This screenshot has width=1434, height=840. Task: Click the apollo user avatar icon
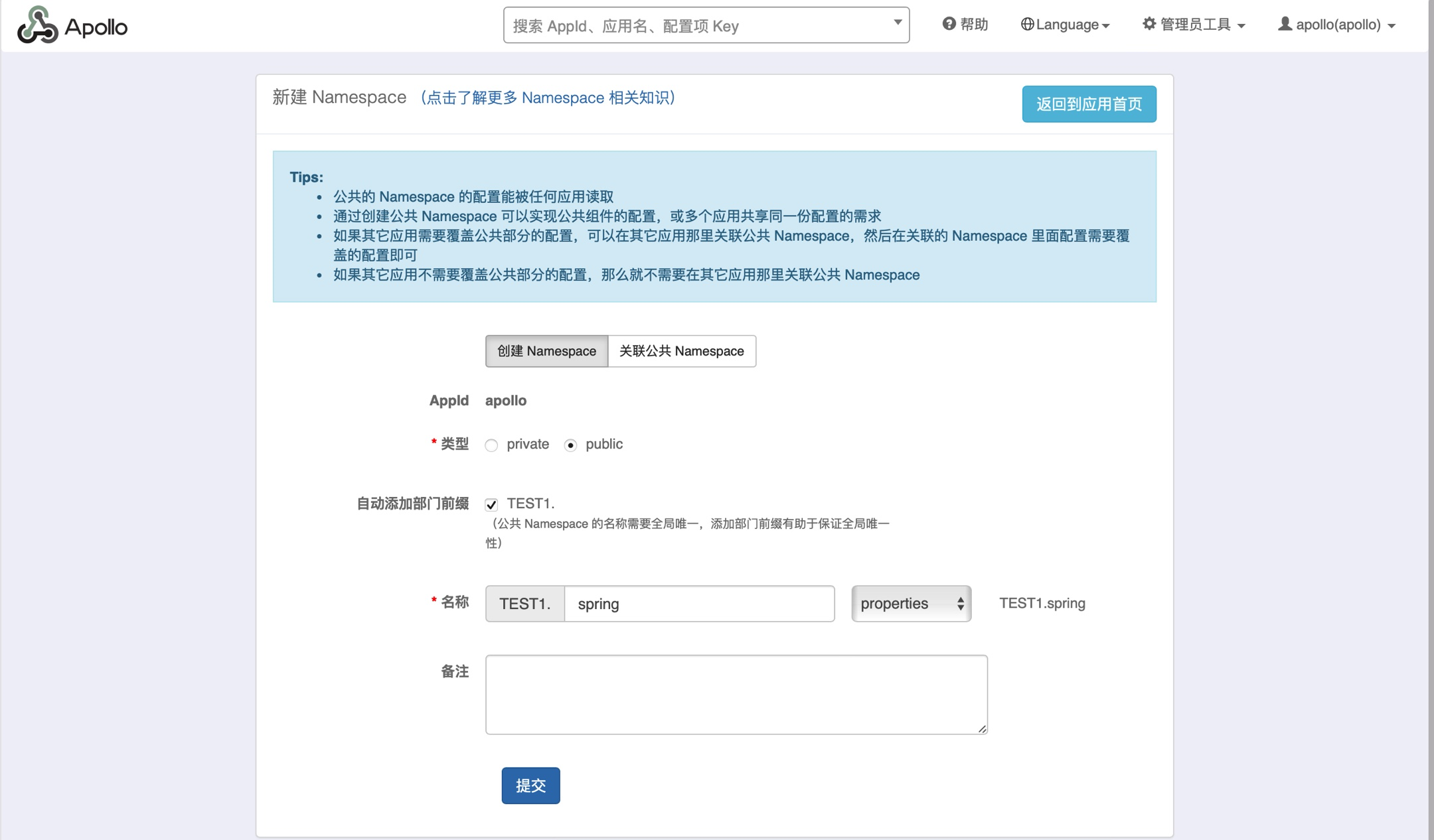click(1285, 24)
